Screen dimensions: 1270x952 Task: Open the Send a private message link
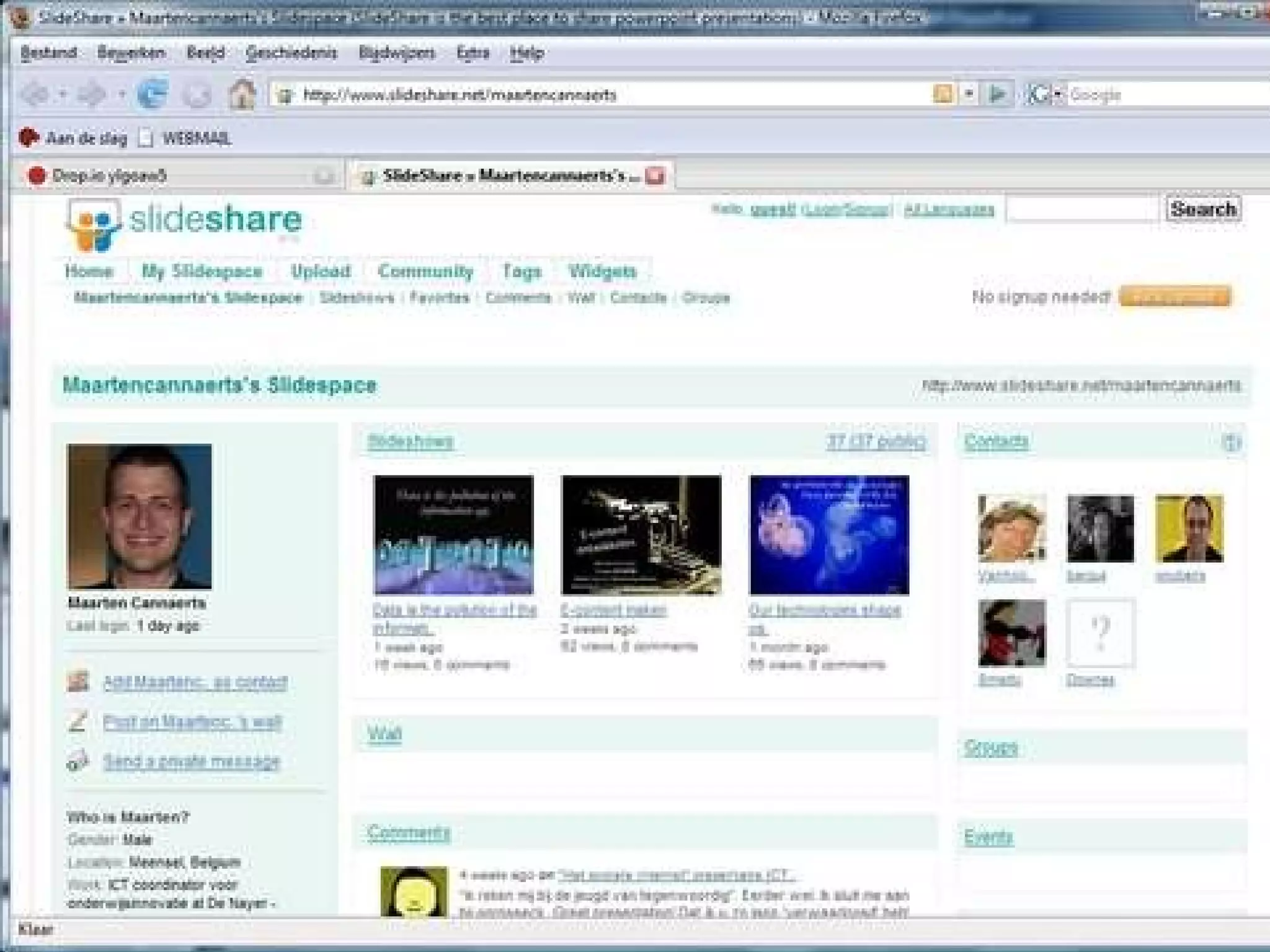(x=192, y=760)
